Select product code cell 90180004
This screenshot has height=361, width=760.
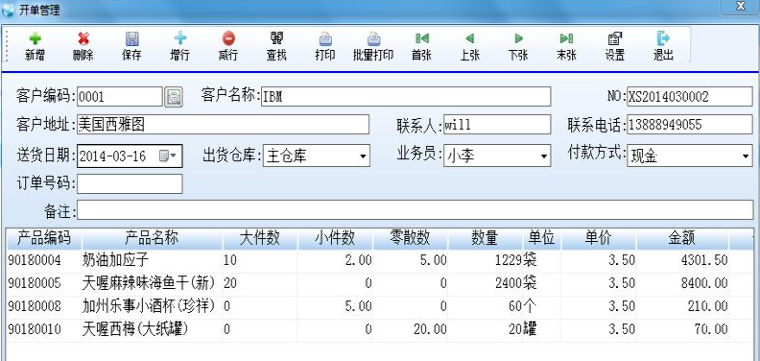pos(44,261)
